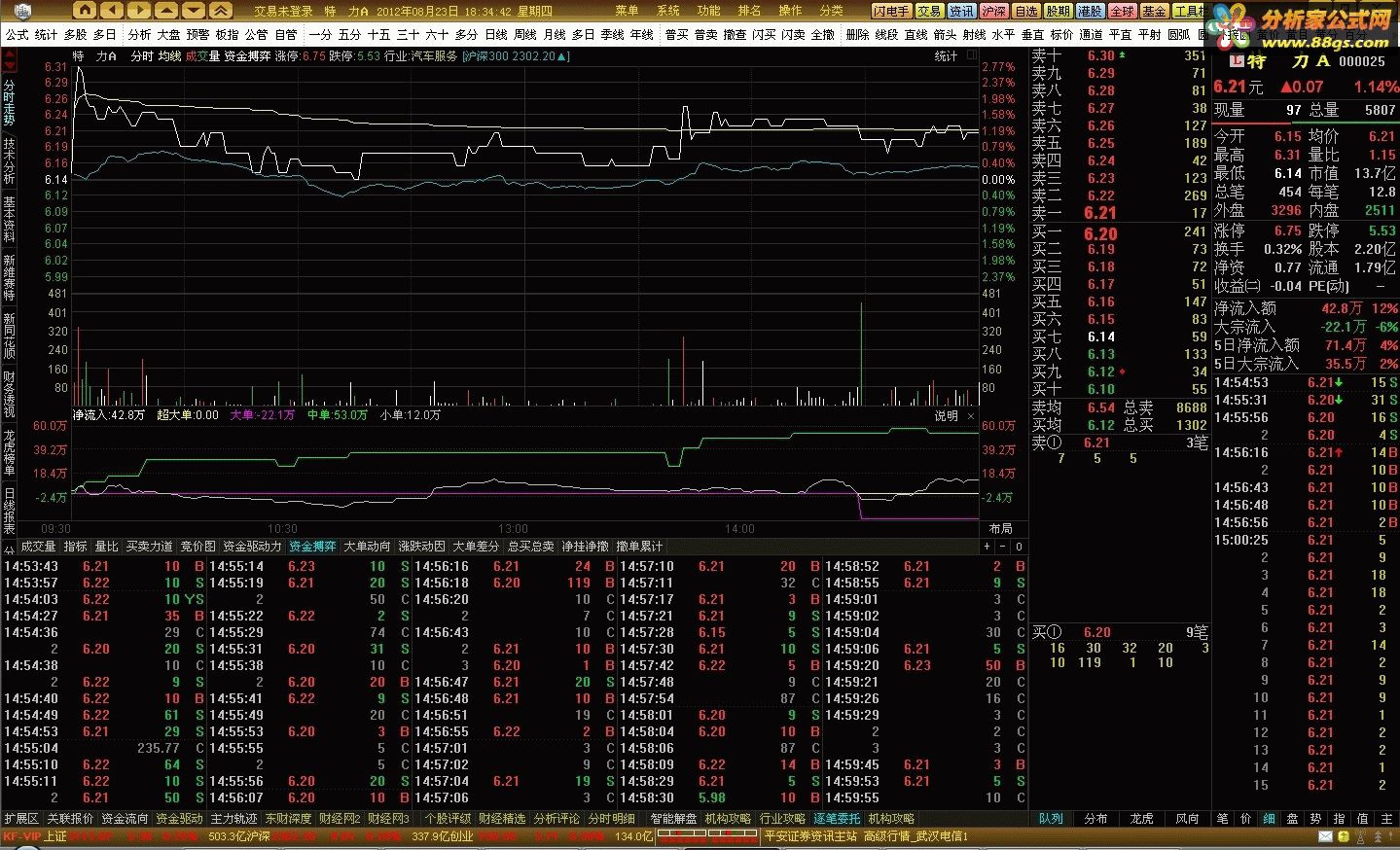Image resolution: width=1400 pixels, height=850 pixels.
Task: Switch to 逐笔委托 bottom tab
Action: 838,819
